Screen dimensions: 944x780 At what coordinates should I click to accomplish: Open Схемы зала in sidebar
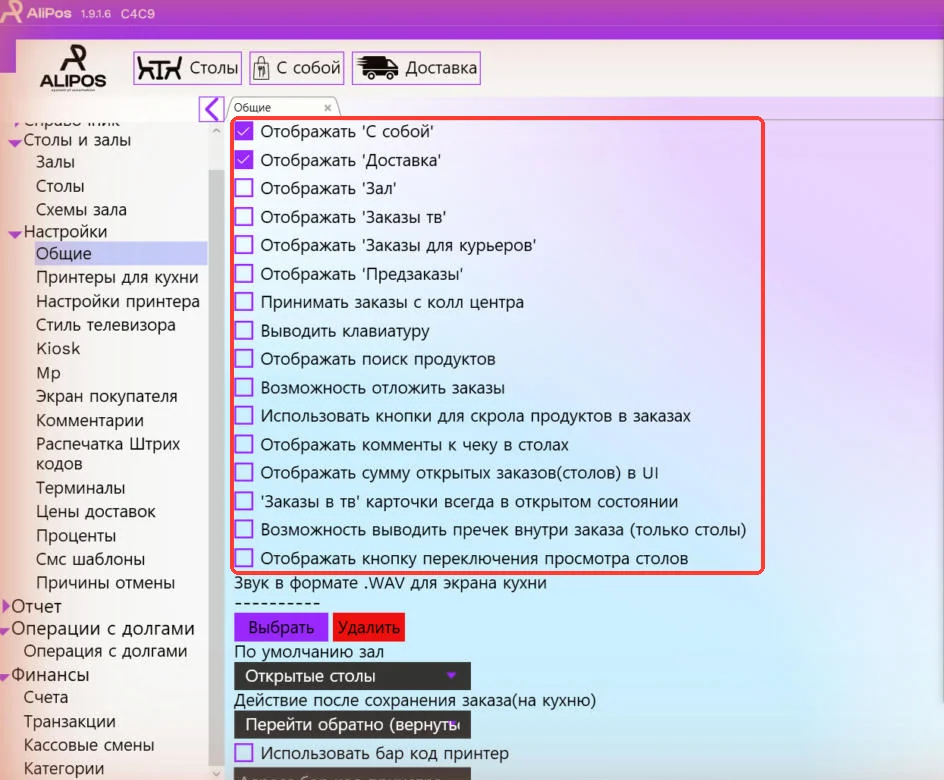pos(81,209)
